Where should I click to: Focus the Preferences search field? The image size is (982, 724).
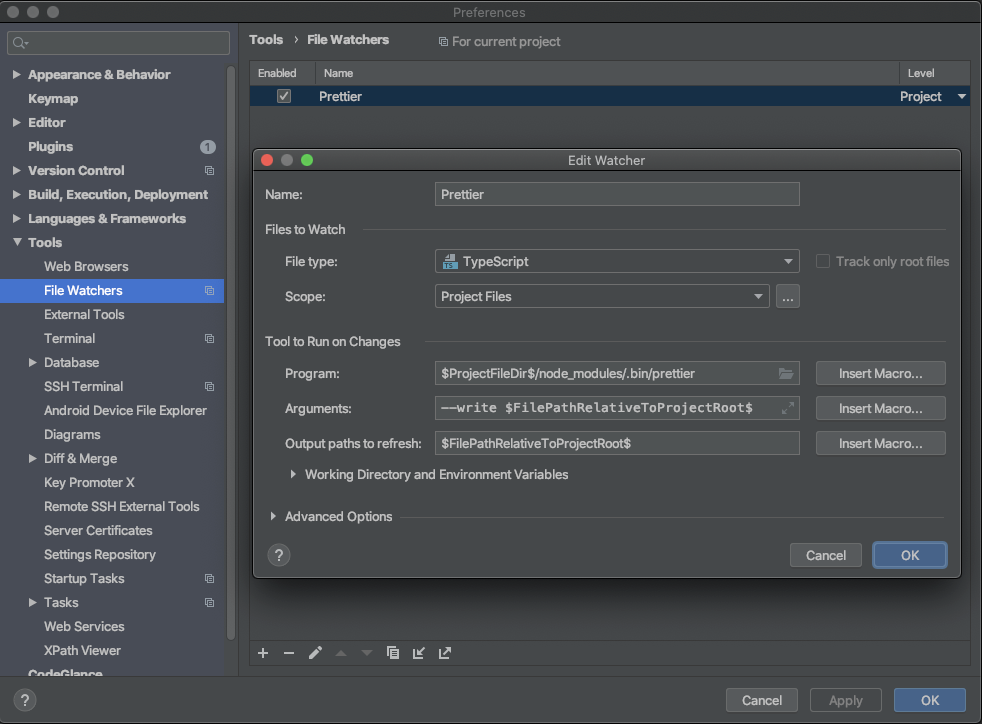[118, 43]
